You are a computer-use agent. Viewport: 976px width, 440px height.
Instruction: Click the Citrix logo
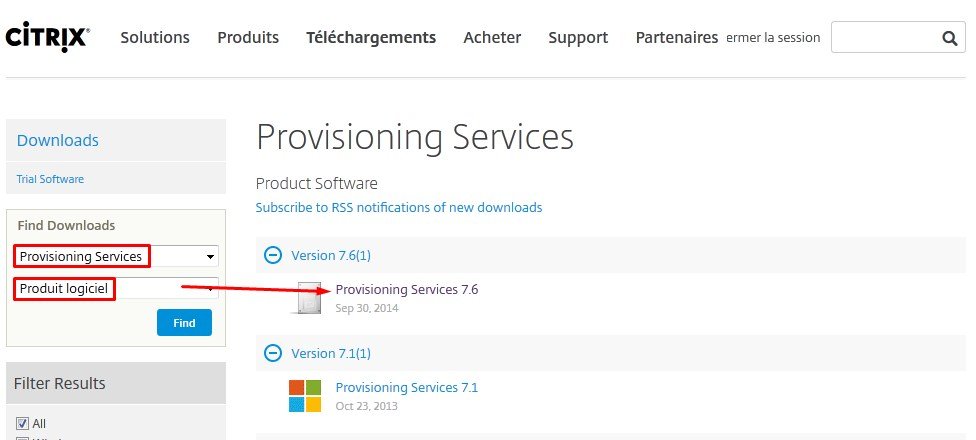tap(47, 37)
